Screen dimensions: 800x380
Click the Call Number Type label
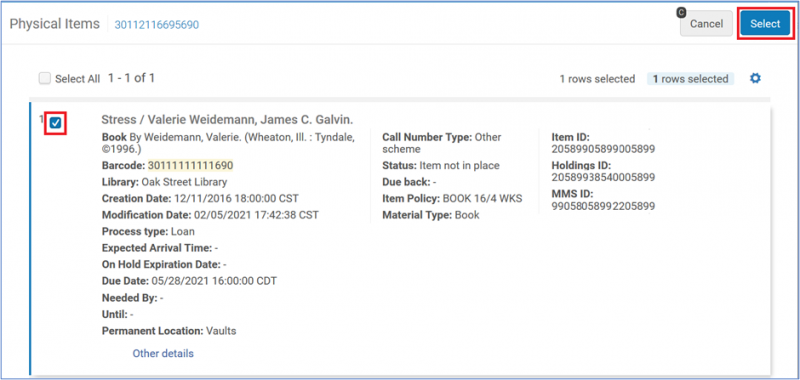point(428,137)
